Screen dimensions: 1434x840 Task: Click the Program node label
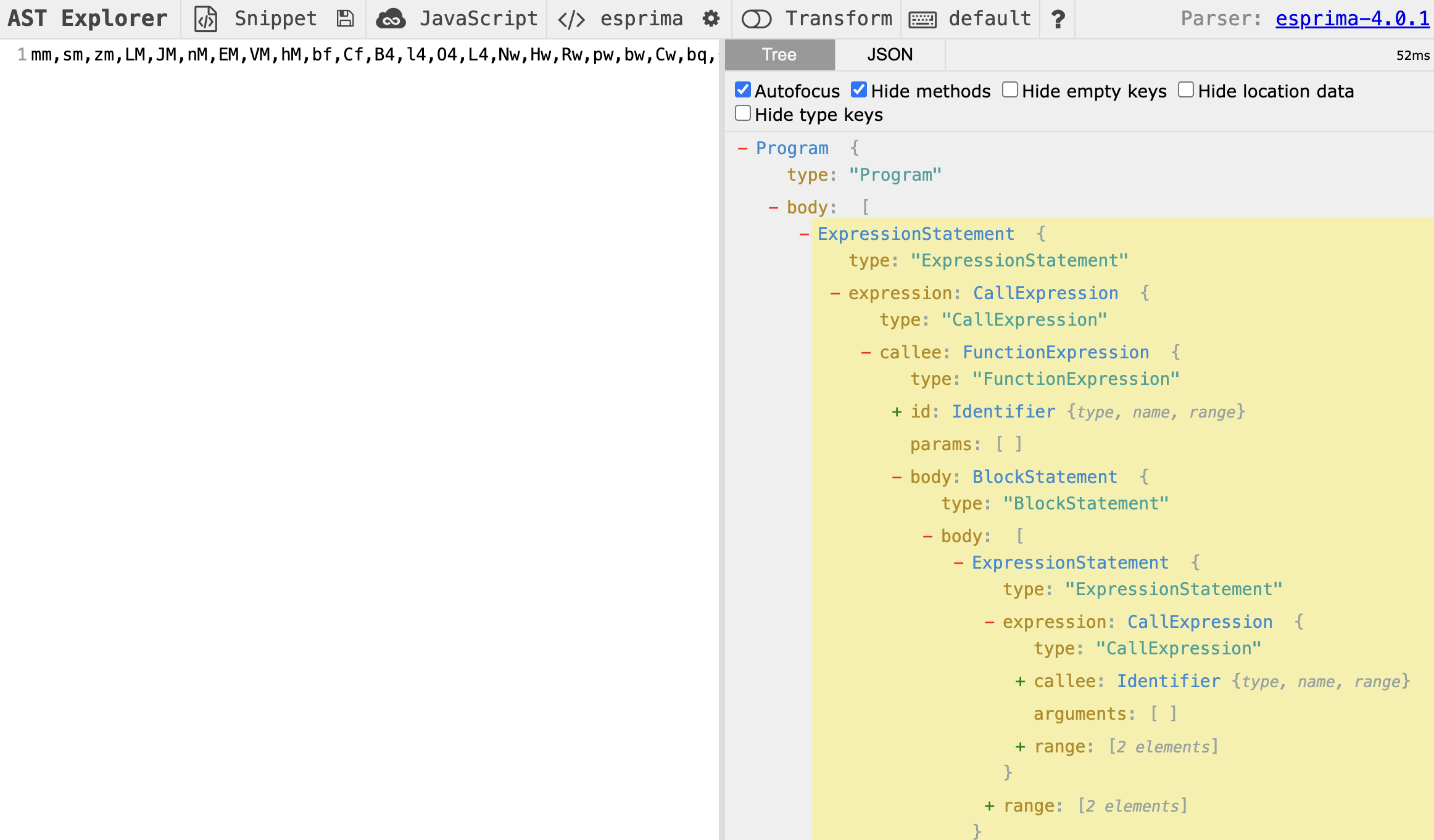point(792,148)
